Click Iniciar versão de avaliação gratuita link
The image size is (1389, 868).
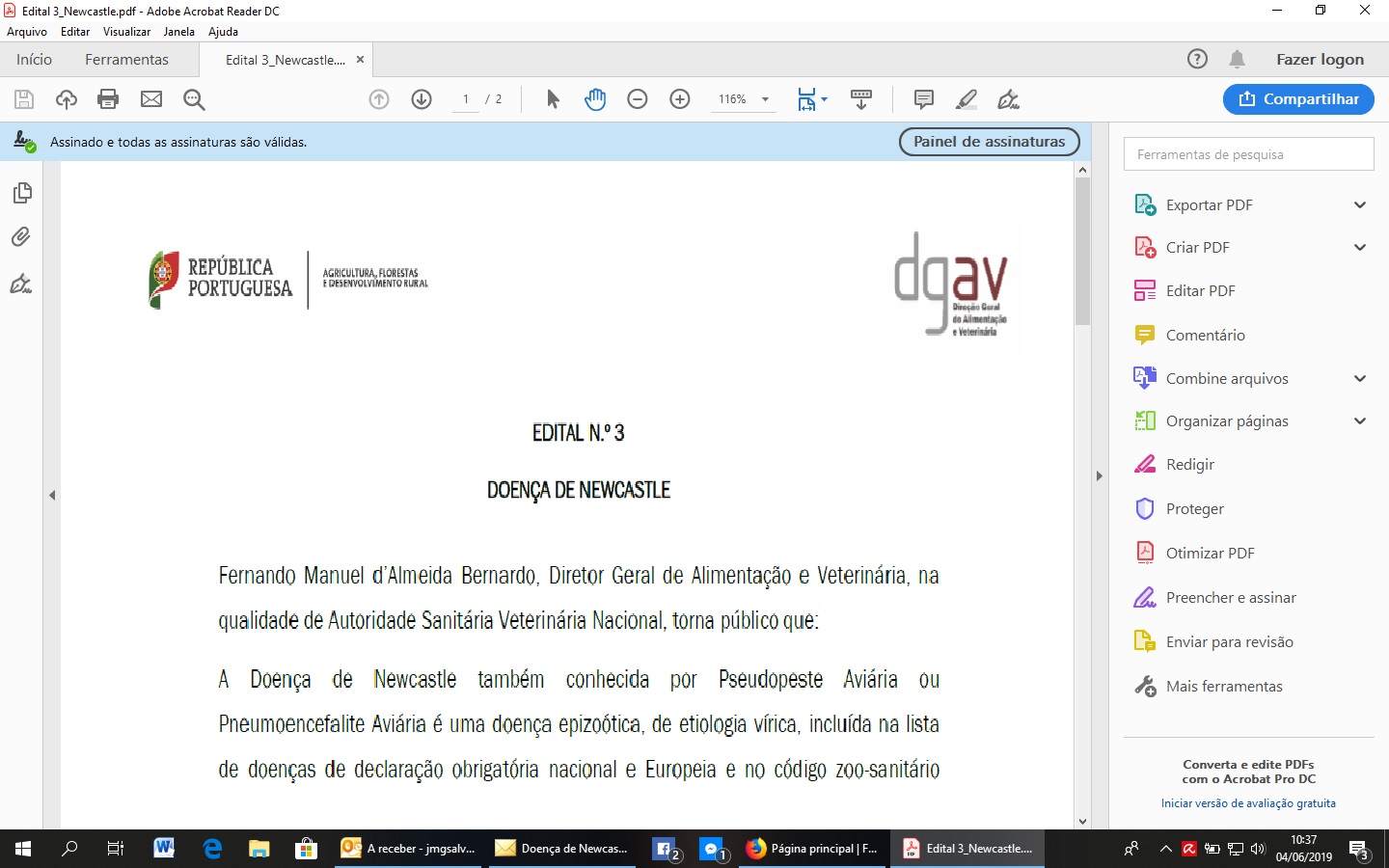(x=1248, y=803)
